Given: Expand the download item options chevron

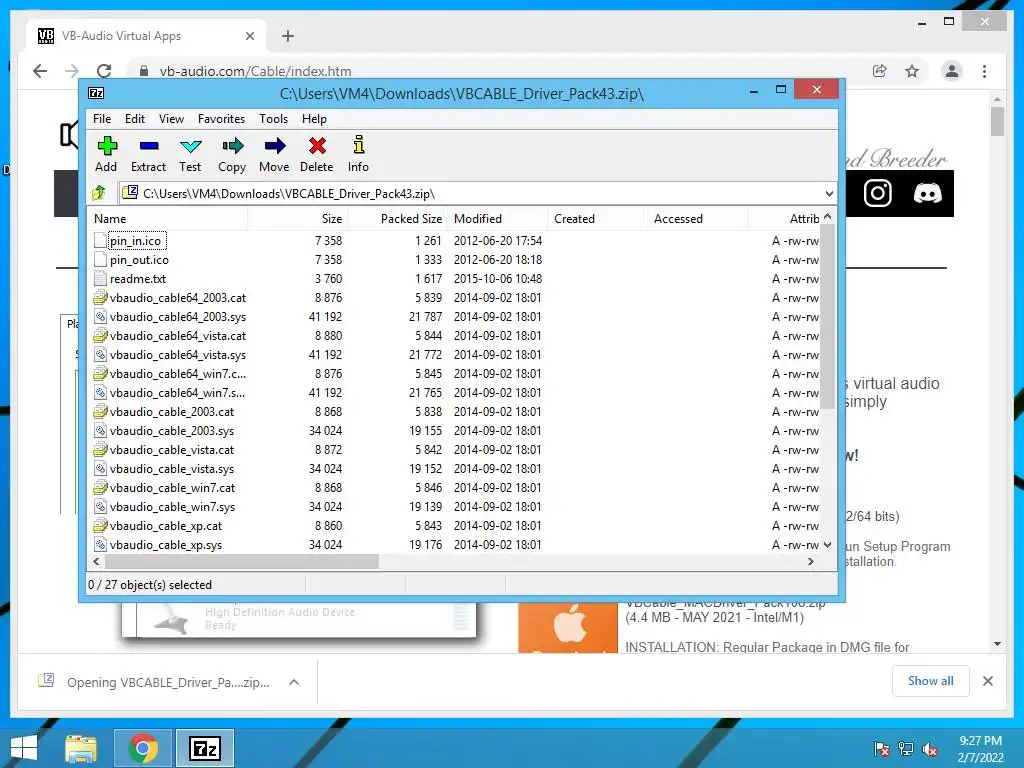Looking at the screenshot, I should pyautogui.click(x=294, y=682).
